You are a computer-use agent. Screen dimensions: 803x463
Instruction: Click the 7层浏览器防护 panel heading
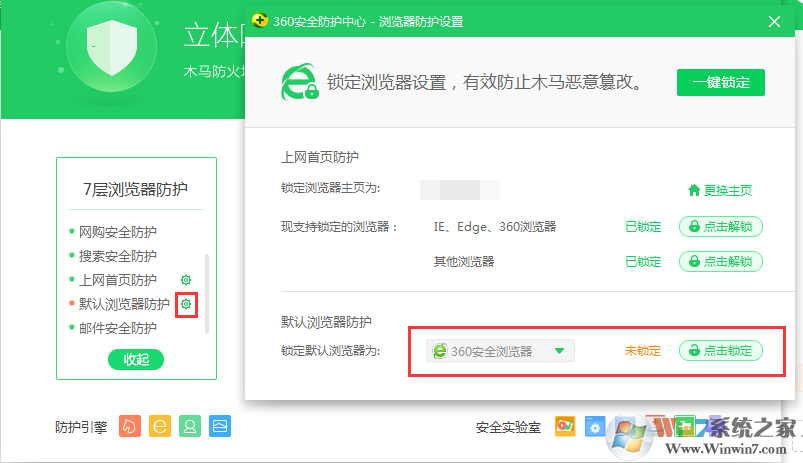click(136, 190)
